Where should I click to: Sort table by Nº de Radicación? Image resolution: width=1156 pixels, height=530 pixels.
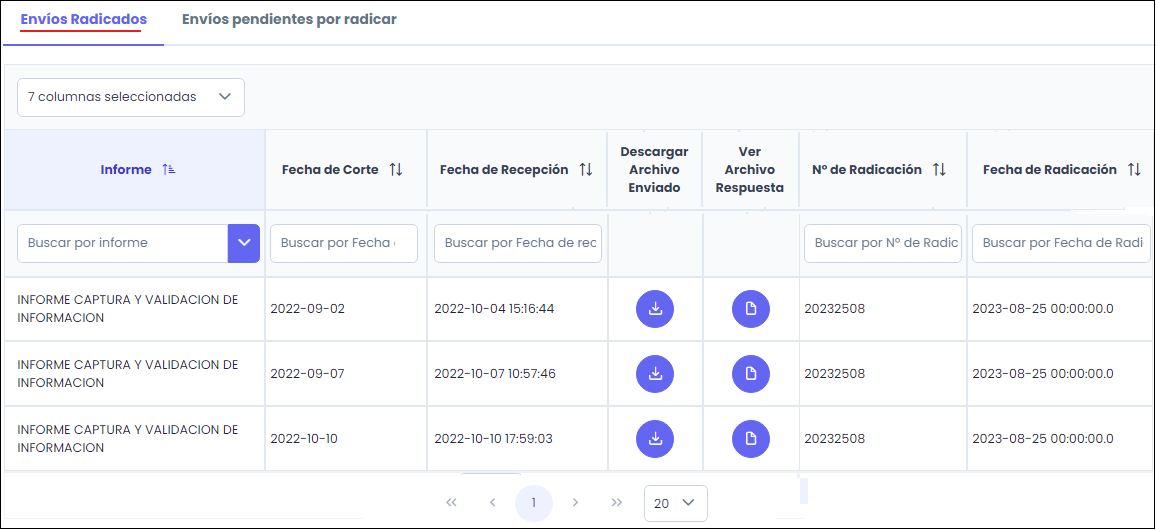tap(939, 170)
